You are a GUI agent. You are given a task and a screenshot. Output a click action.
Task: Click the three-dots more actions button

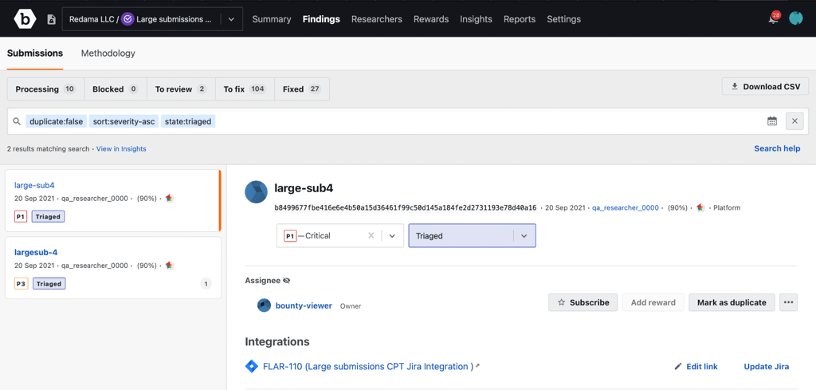[x=788, y=303]
